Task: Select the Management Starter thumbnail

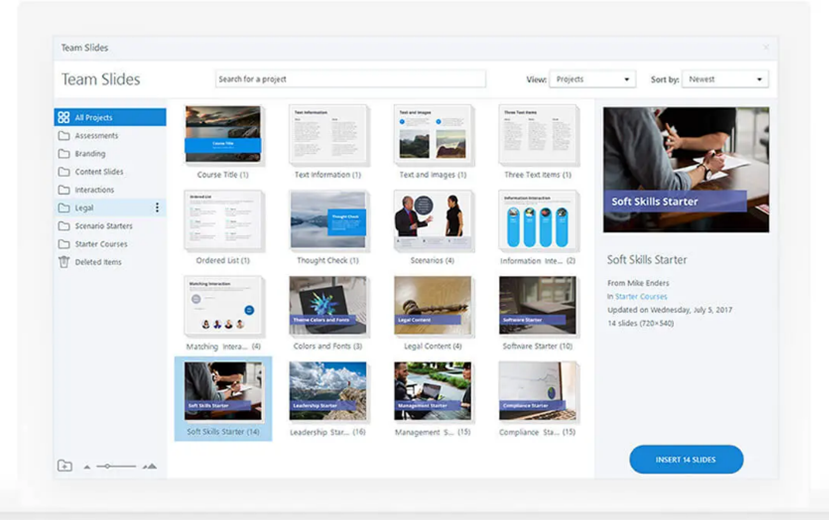Action: pyautogui.click(x=432, y=391)
